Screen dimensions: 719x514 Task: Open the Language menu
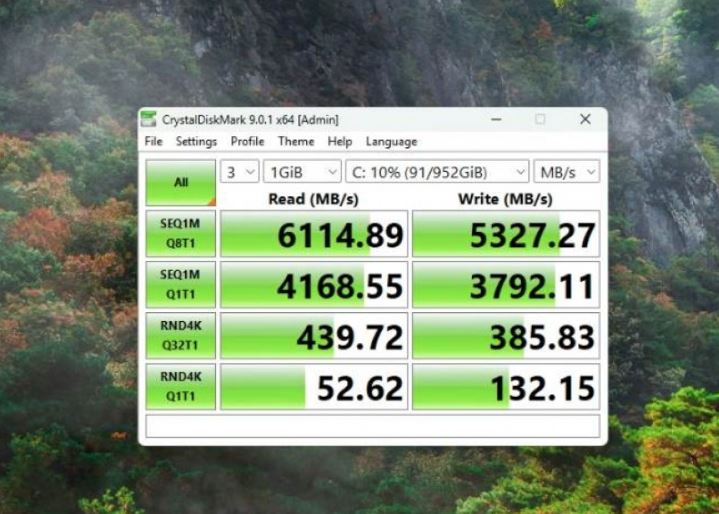pos(391,142)
